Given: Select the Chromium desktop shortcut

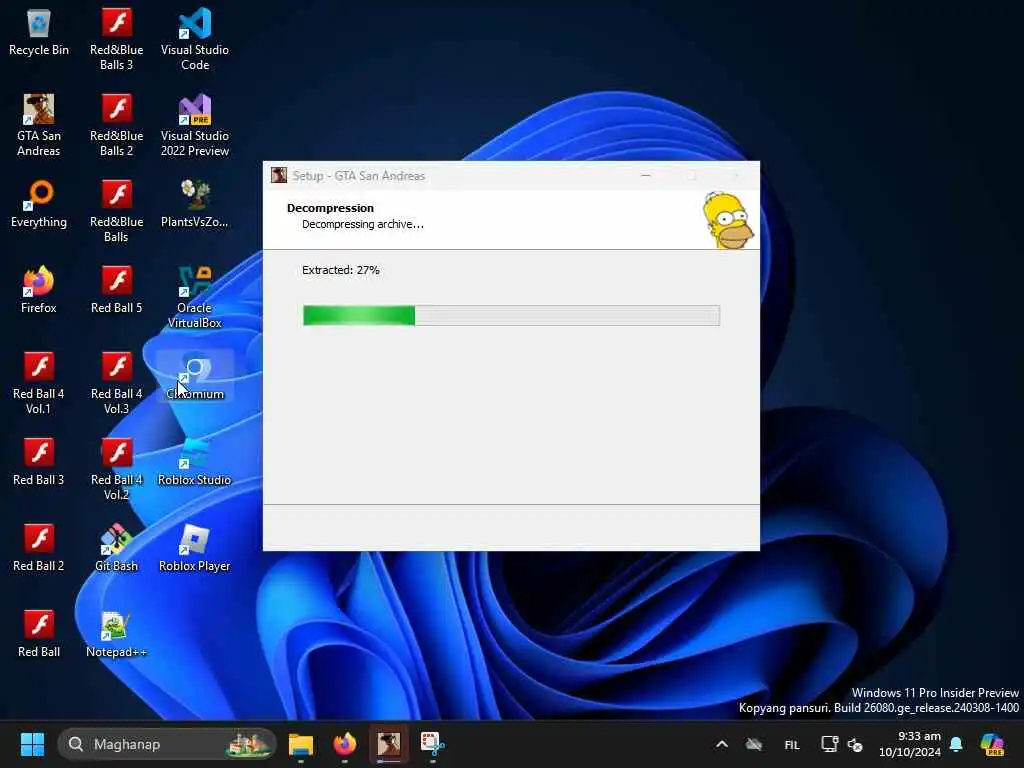Looking at the screenshot, I should click(x=195, y=377).
